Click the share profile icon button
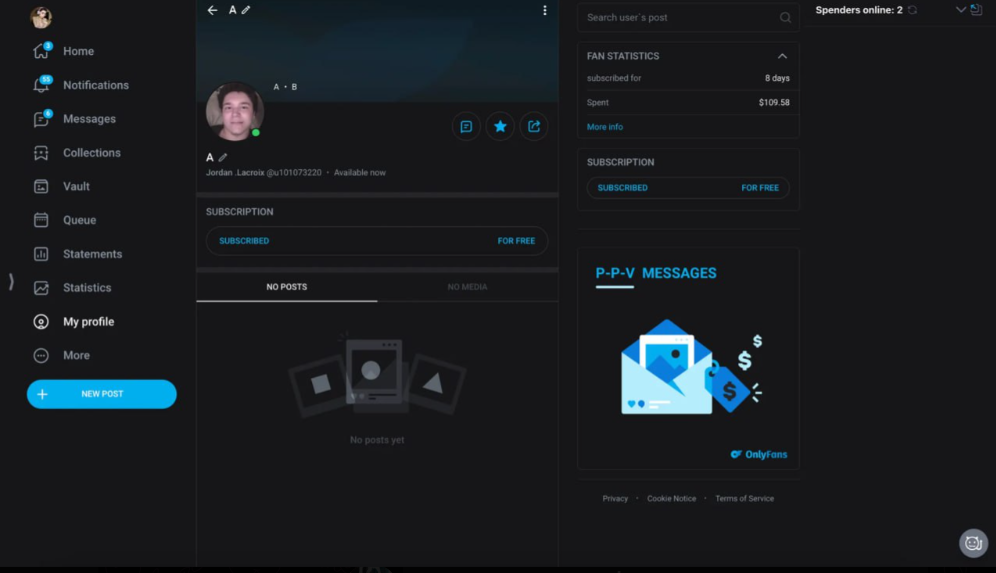This screenshot has width=996, height=573. point(534,126)
